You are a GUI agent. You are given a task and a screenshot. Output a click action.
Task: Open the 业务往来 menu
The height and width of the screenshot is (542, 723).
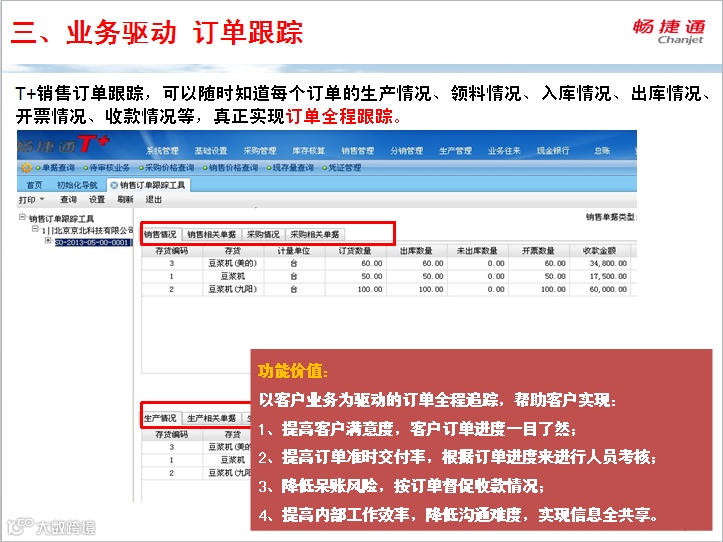[x=504, y=151]
